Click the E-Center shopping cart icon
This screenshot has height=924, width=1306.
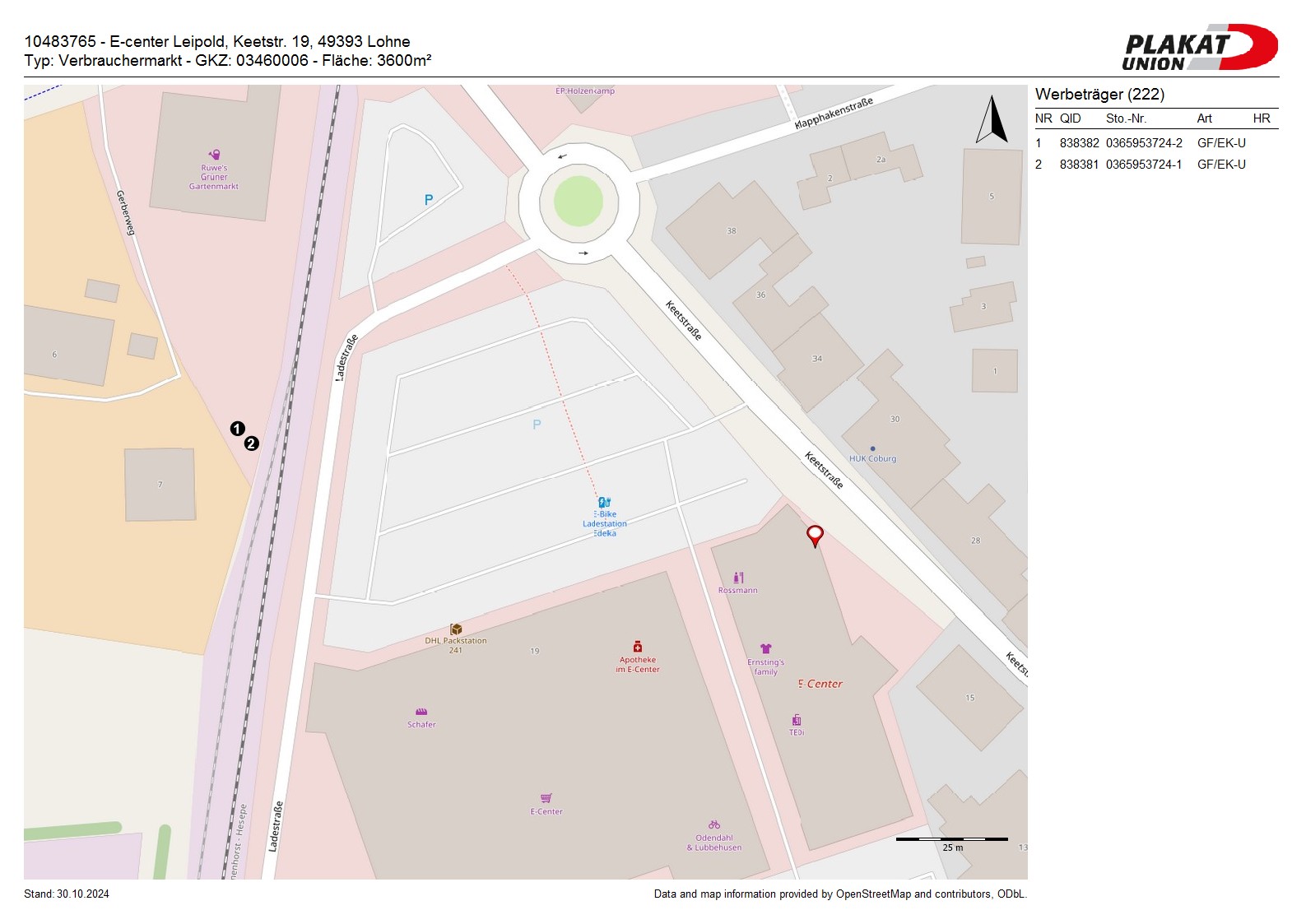point(546,798)
